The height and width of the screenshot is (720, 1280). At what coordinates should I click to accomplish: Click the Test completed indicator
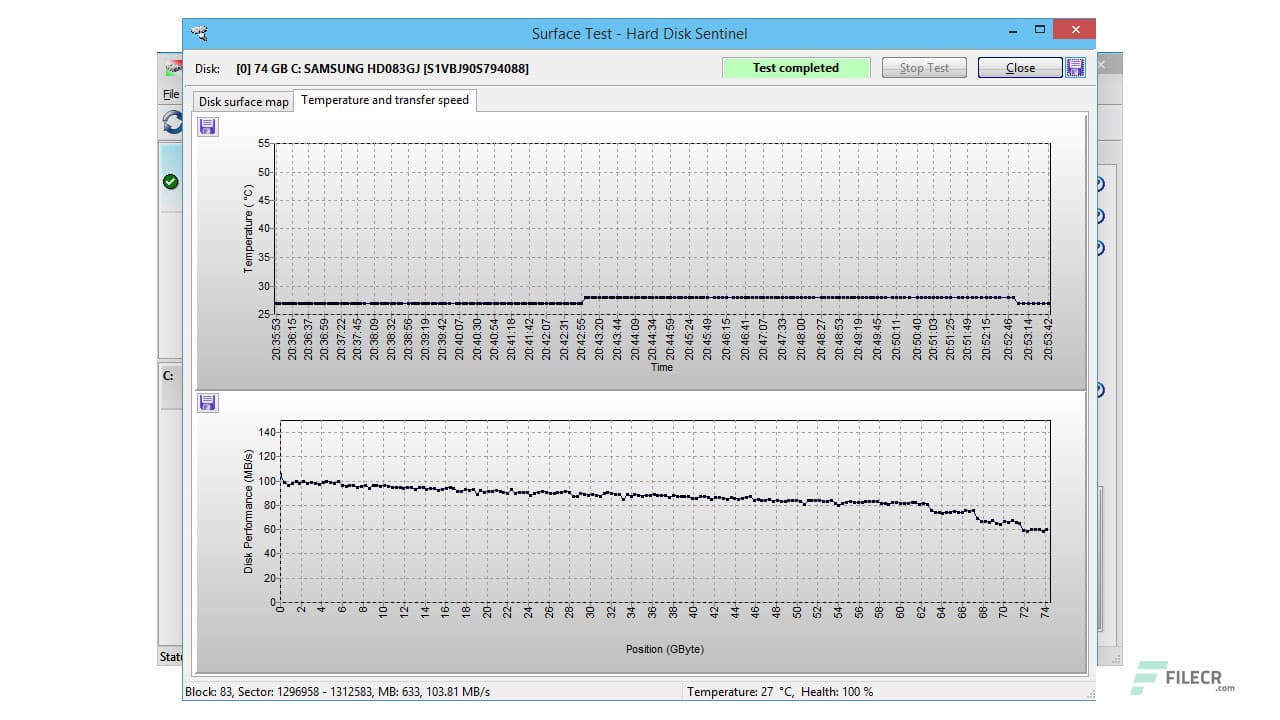(796, 67)
